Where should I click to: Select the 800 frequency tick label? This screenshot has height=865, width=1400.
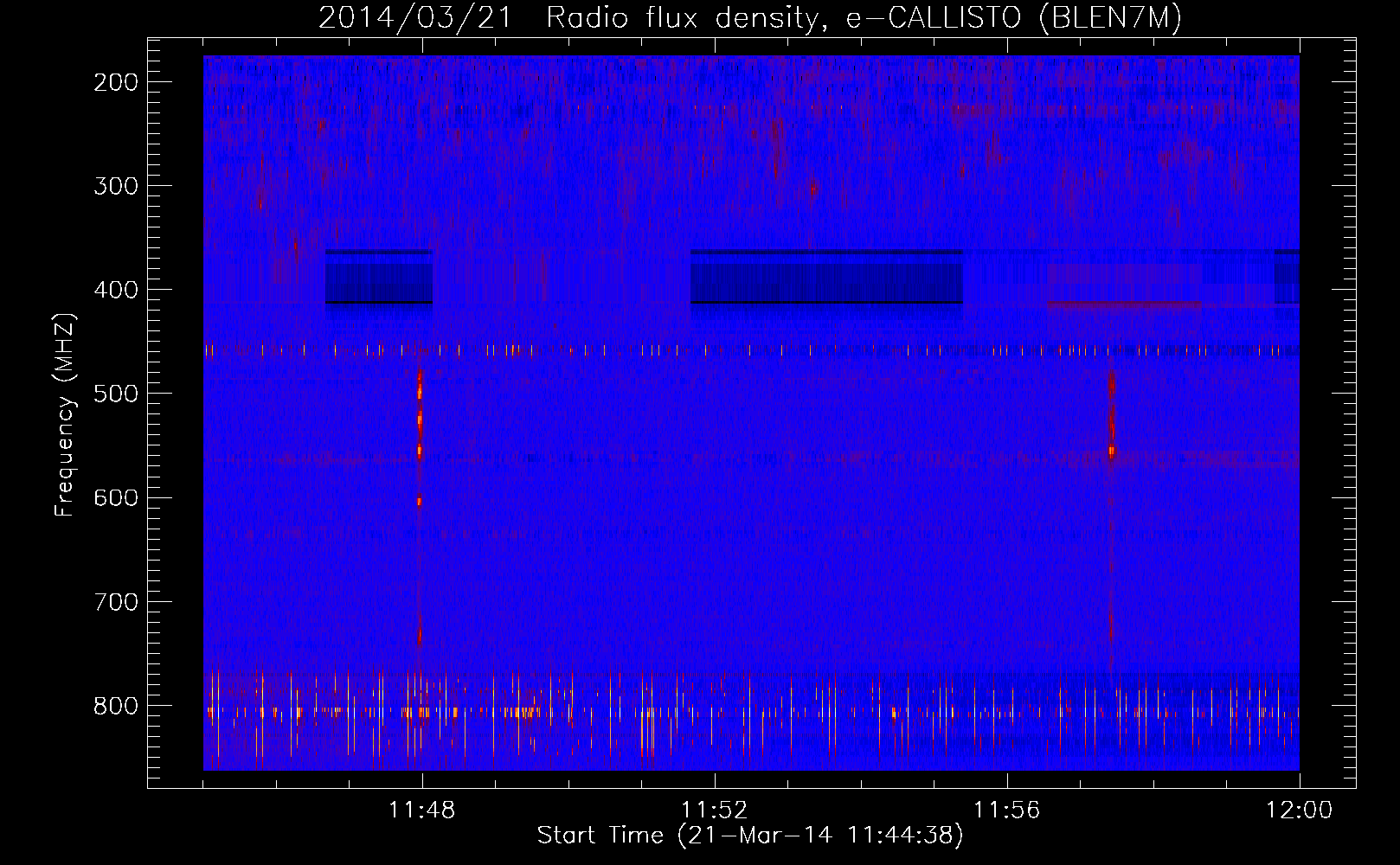[x=116, y=705]
